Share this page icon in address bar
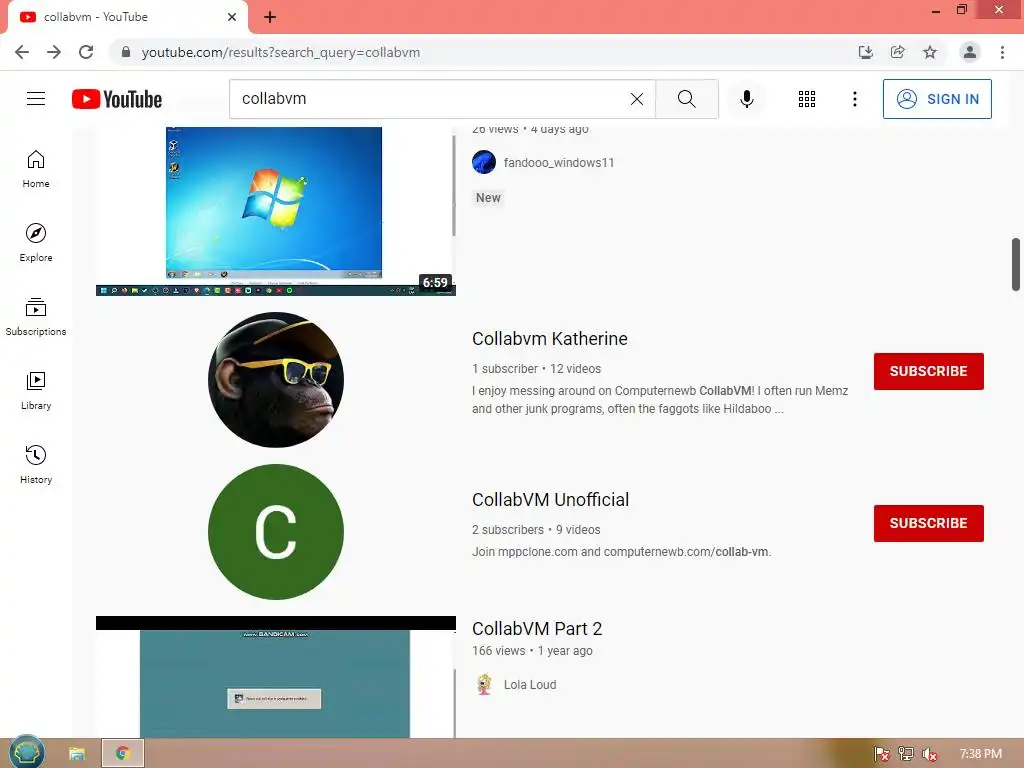Screen dimensions: 1024x768 (x=898, y=52)
